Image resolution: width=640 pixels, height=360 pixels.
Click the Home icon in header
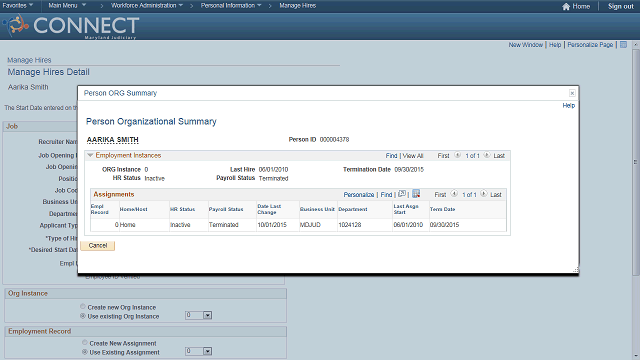point(566,7)
